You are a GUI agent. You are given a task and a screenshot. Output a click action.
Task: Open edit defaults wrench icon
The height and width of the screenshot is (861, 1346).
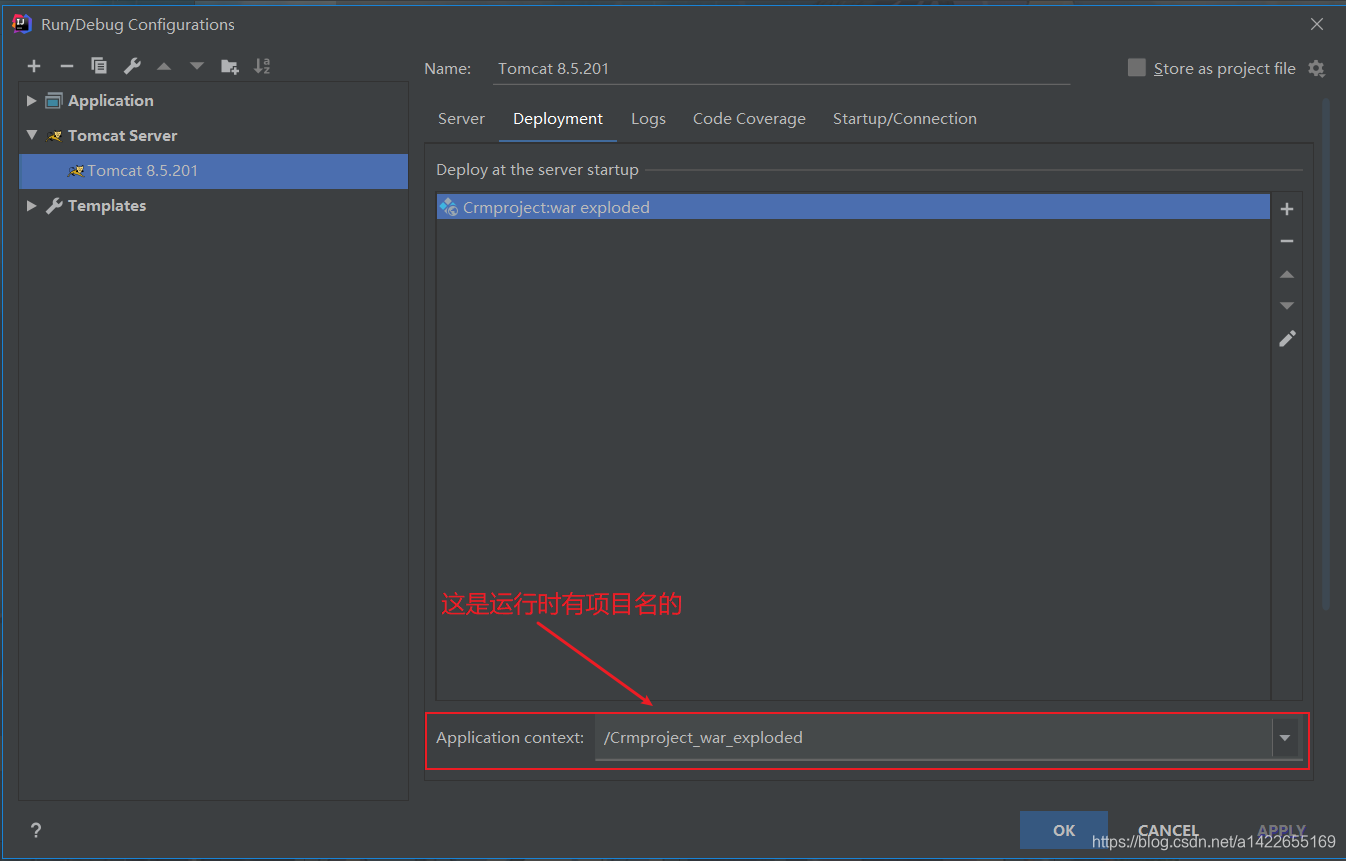(132, 66)
